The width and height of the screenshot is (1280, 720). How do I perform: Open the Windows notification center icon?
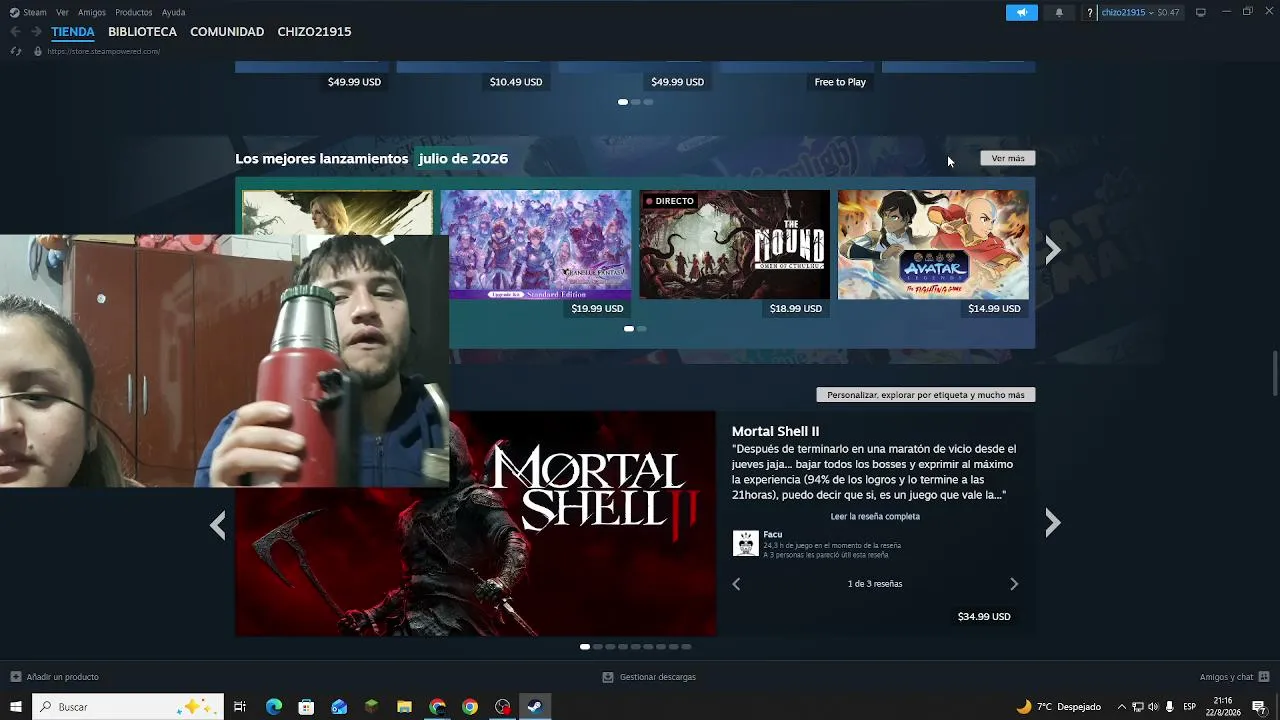tap(1259, 707)
